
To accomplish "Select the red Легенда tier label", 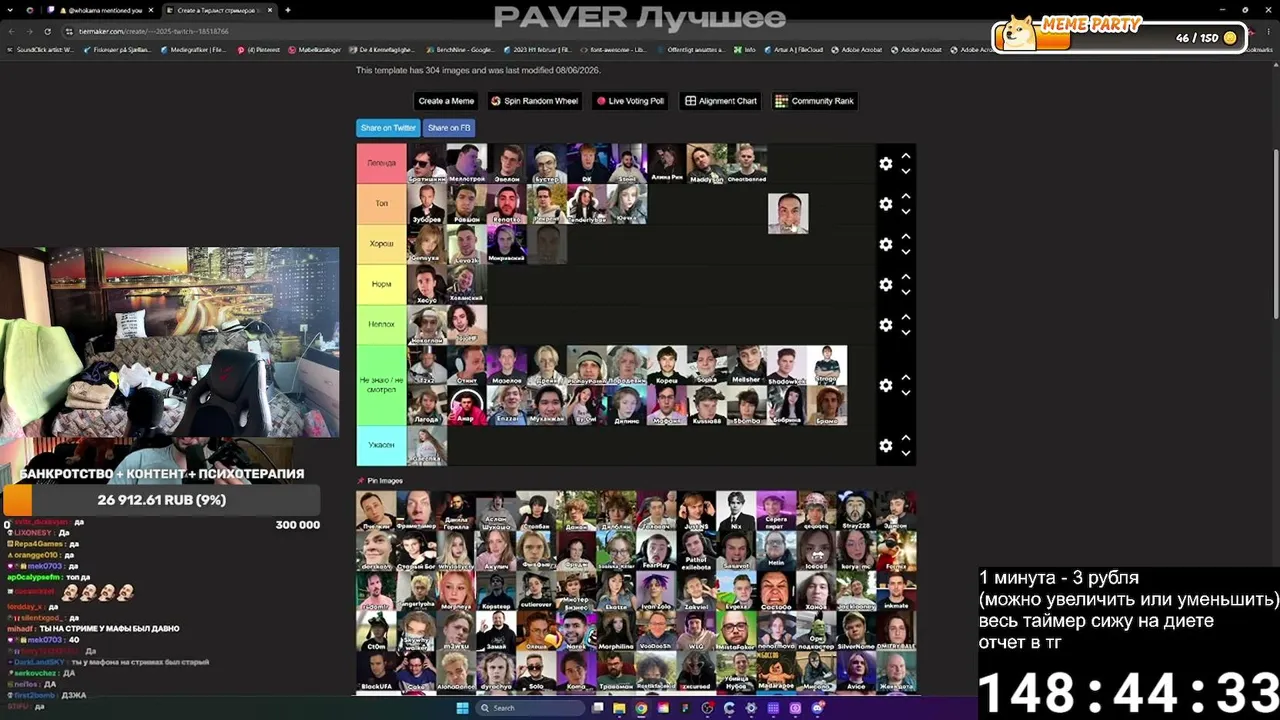I will (382, 163).
